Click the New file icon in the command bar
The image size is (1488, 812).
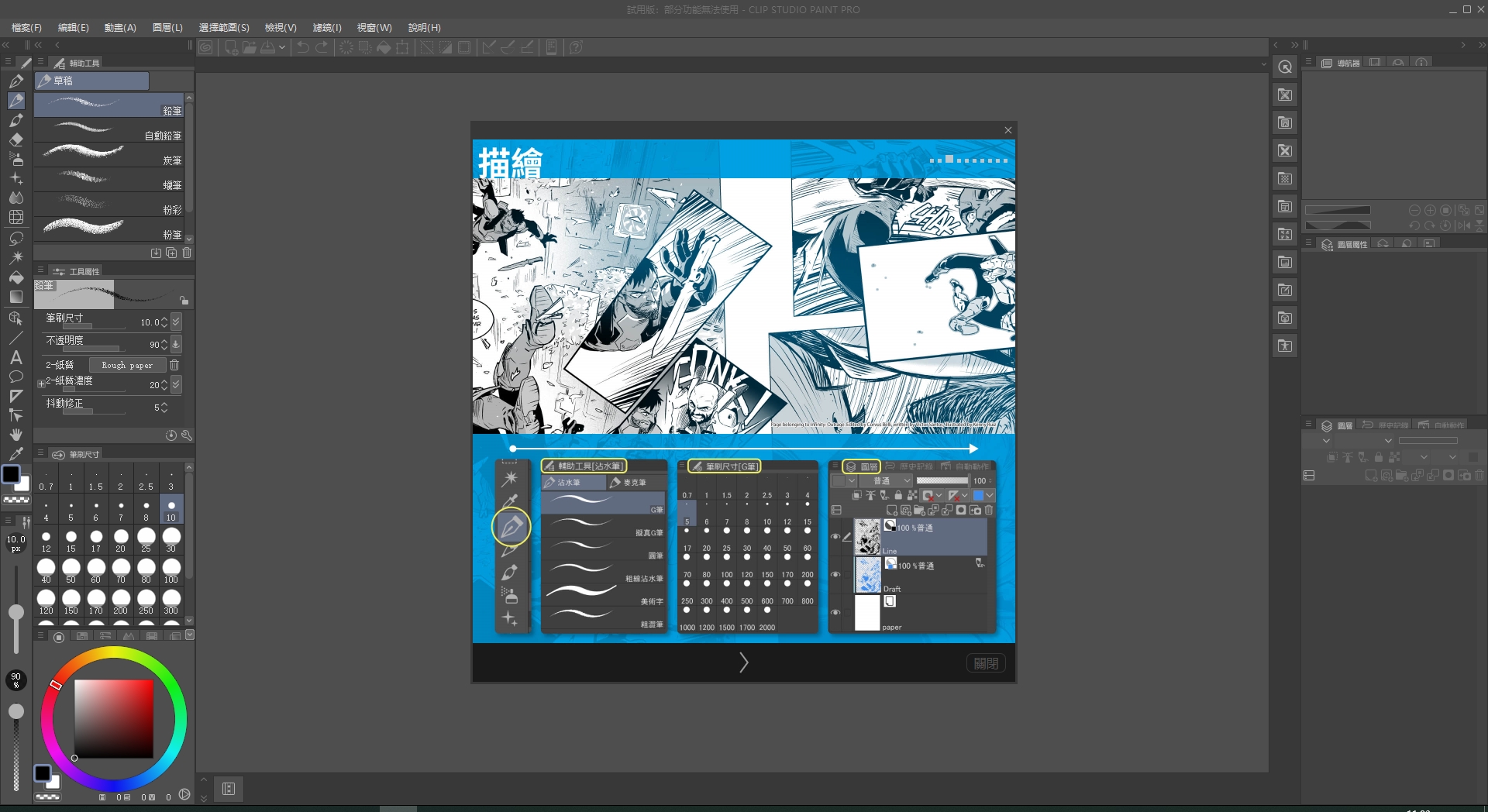[231, 47]
